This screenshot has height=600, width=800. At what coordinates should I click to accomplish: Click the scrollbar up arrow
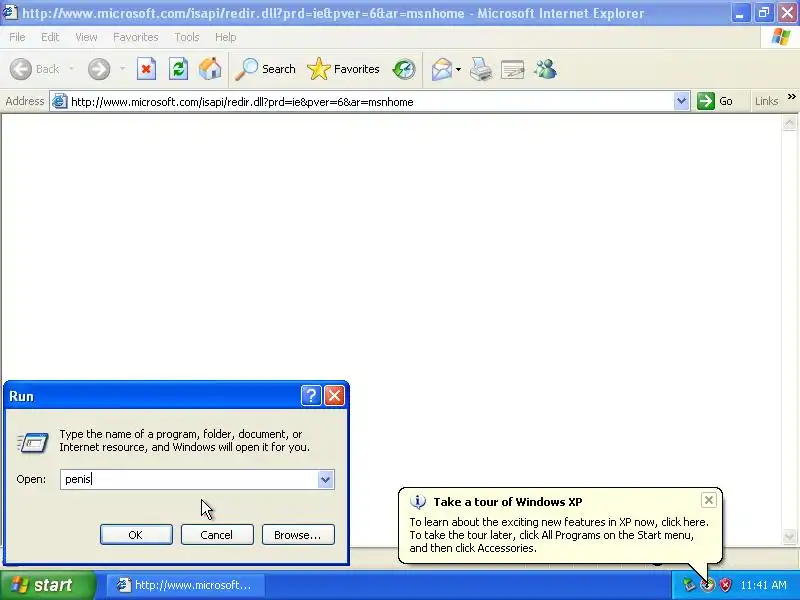click(x=789, y=122)
